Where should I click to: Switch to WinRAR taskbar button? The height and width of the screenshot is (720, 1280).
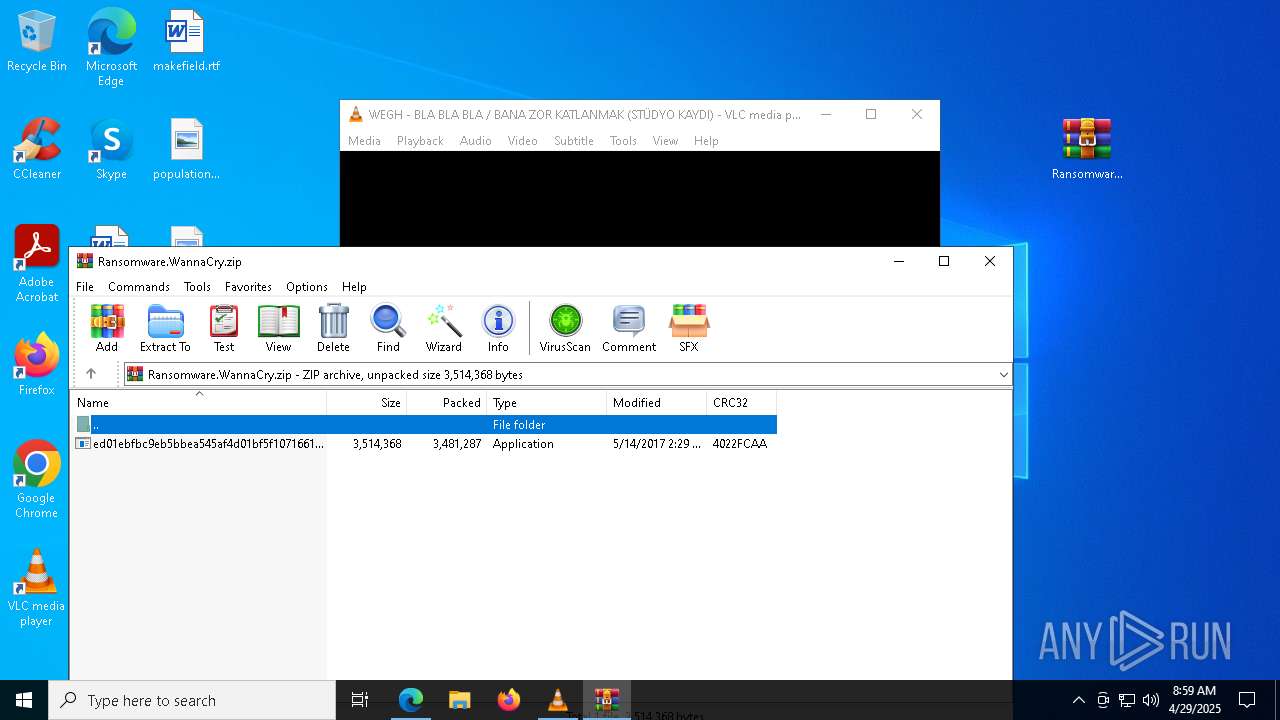(606, 700)
